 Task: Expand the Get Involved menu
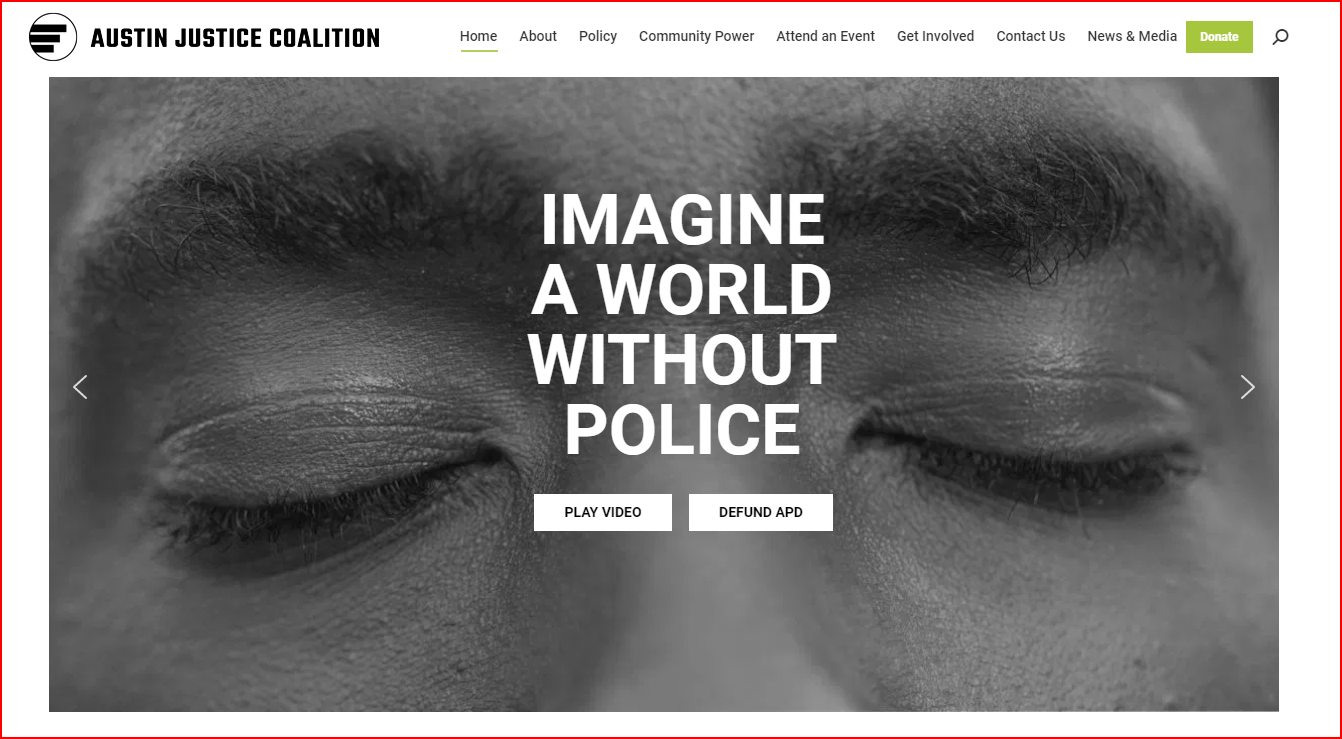click(x=935, y=36)
